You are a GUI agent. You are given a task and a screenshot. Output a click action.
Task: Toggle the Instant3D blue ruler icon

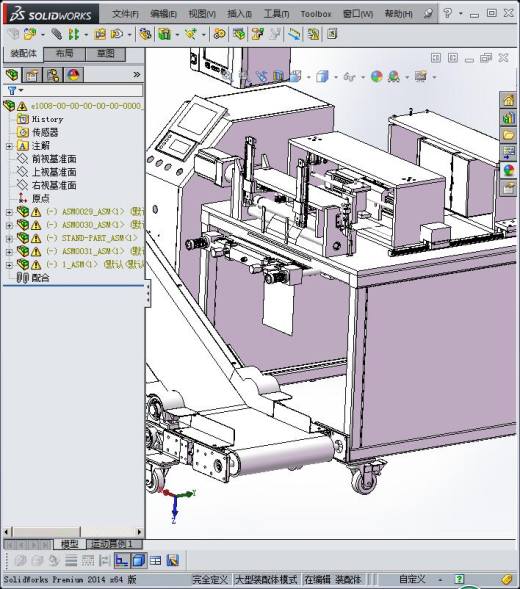295,34
